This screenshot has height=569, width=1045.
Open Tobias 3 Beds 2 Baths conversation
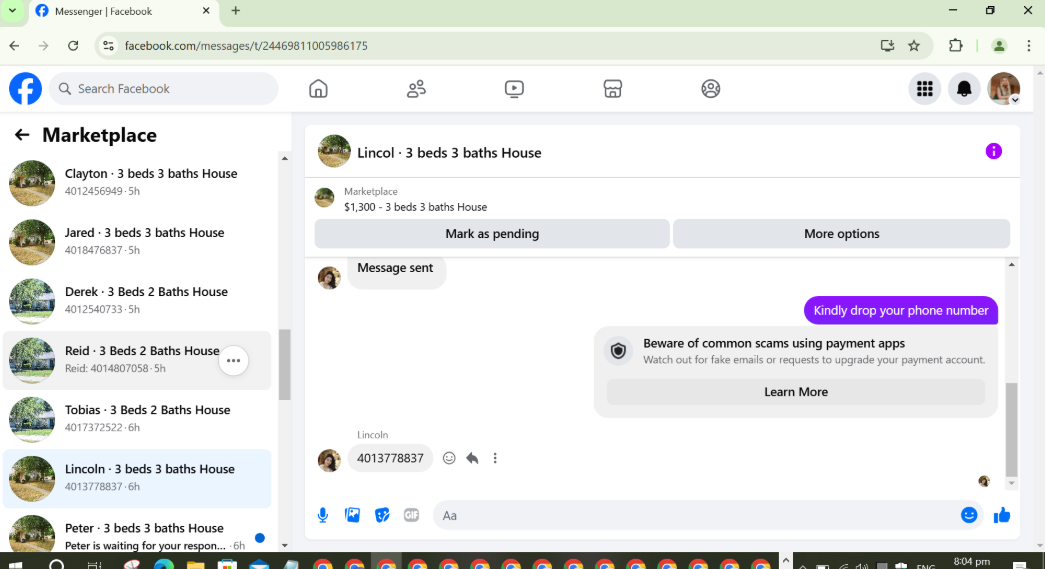pos(137,418)
